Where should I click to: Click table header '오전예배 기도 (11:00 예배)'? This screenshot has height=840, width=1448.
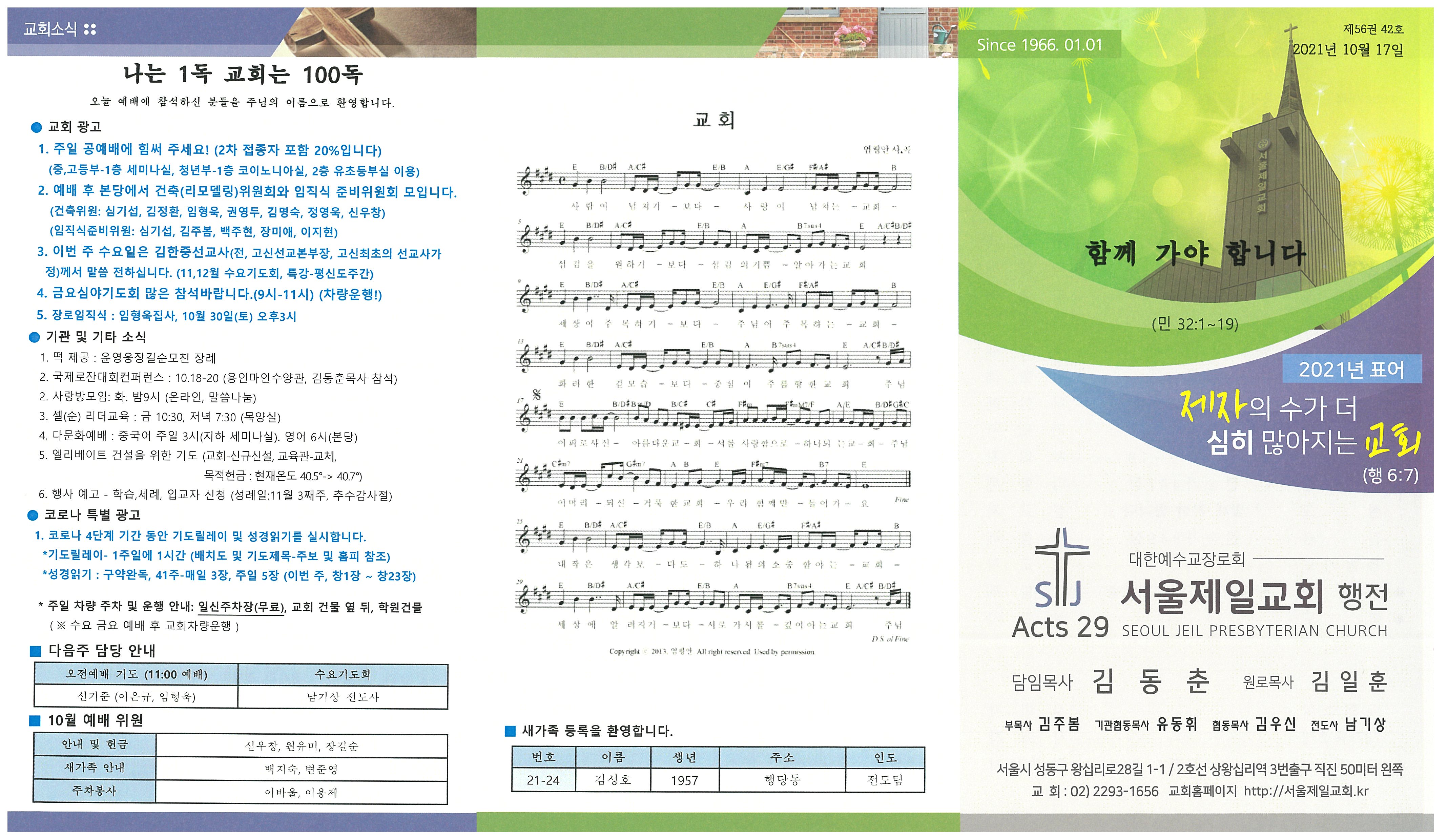pos(136,674)
